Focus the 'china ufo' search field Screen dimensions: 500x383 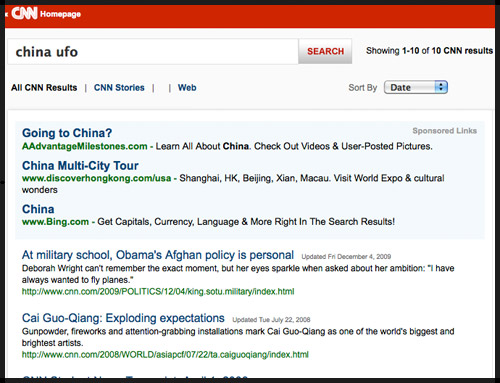point(153,52)
